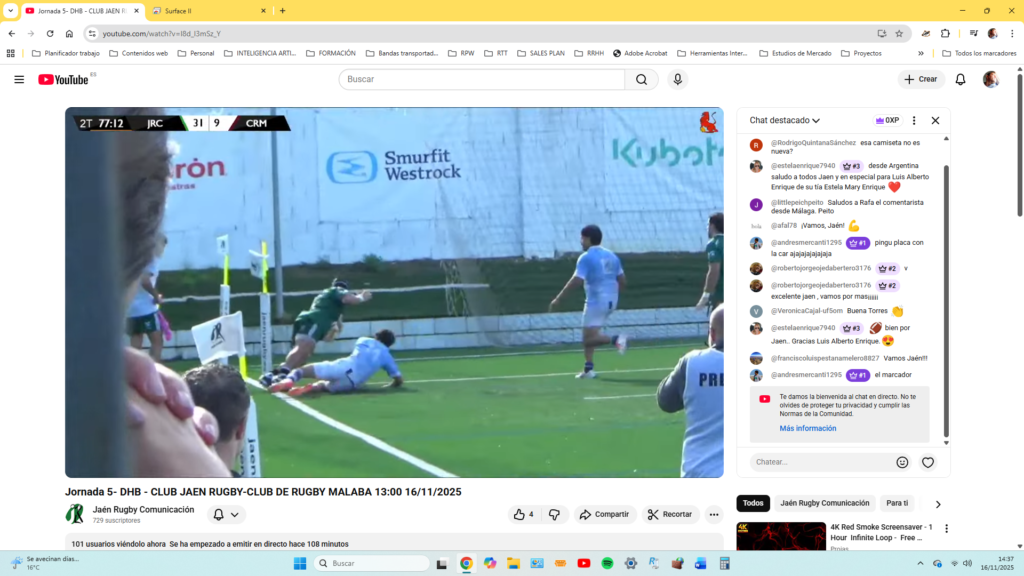The height and width of the screenshot is (576, 1024).
Task: Open Spotify from the taskbar
Action: (607, 563)
